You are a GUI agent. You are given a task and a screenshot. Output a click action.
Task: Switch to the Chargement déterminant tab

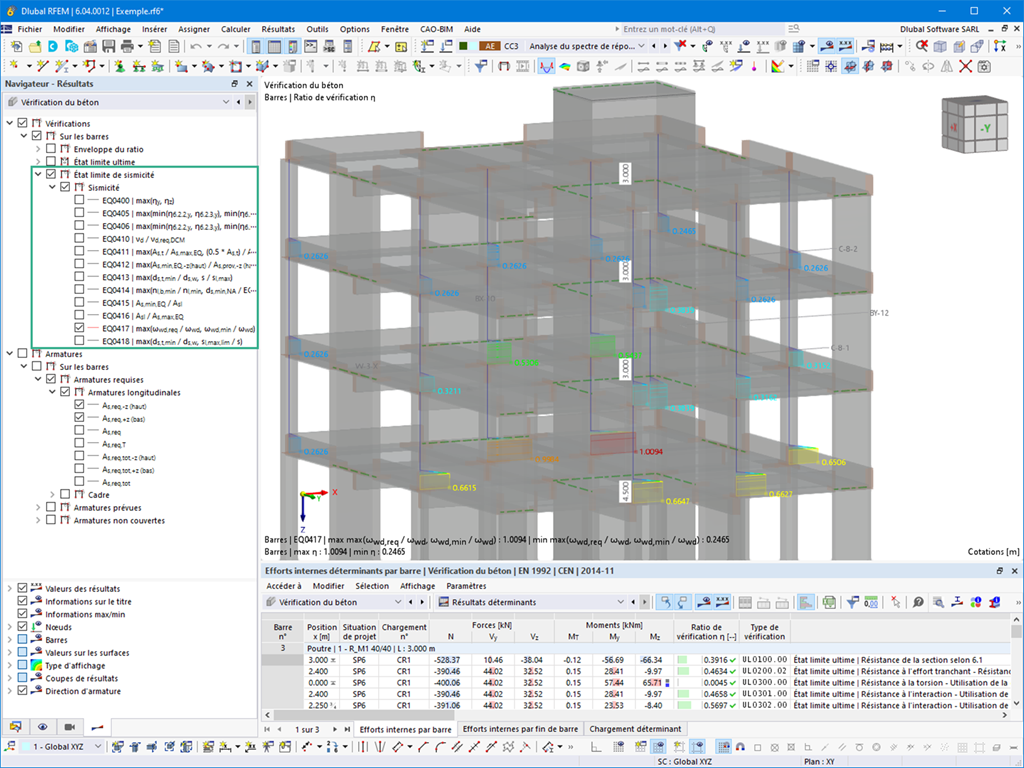[635, 729]
